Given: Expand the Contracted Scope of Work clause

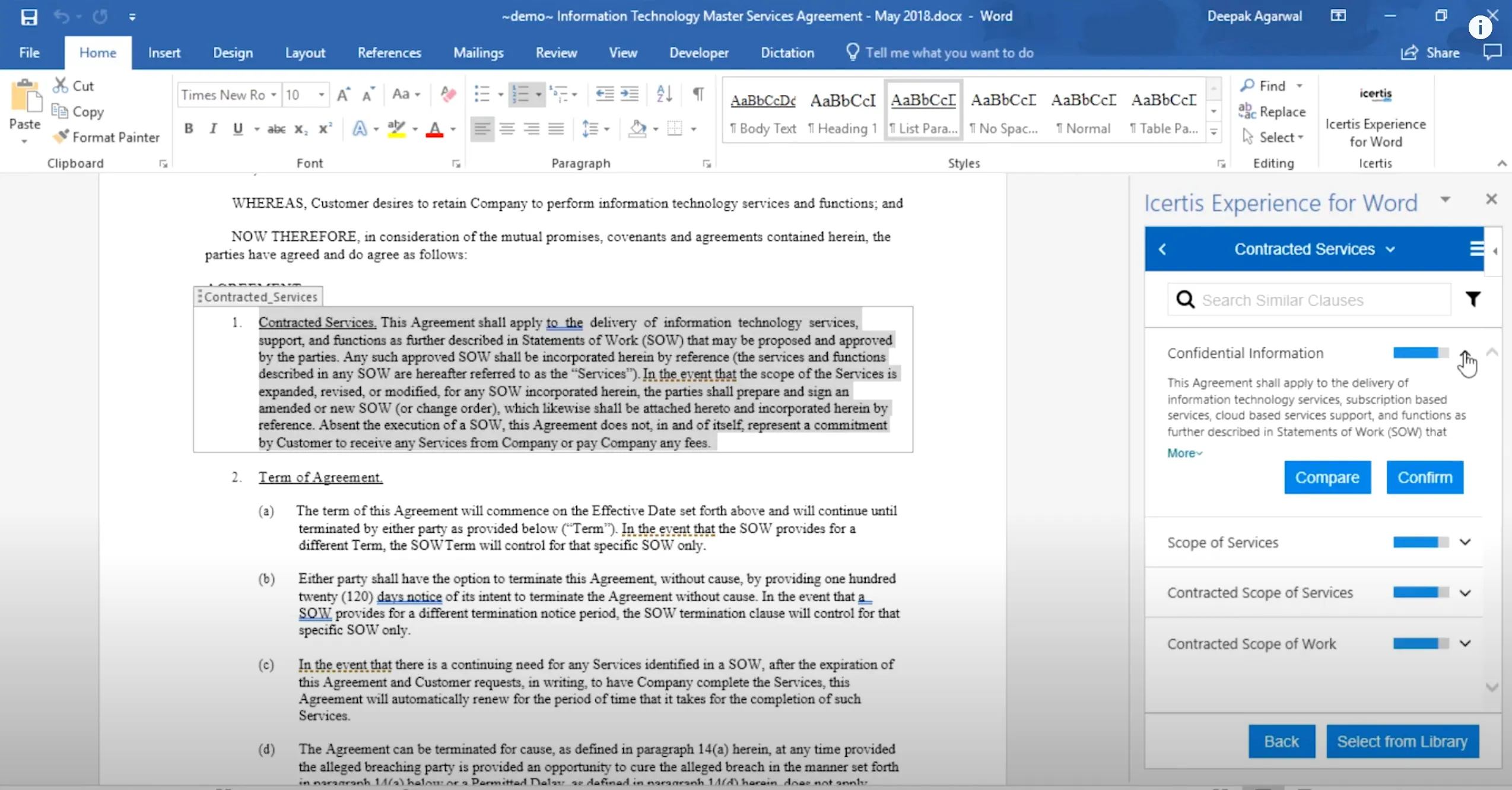Looking at the screenshot, I should coord(1465,643).
